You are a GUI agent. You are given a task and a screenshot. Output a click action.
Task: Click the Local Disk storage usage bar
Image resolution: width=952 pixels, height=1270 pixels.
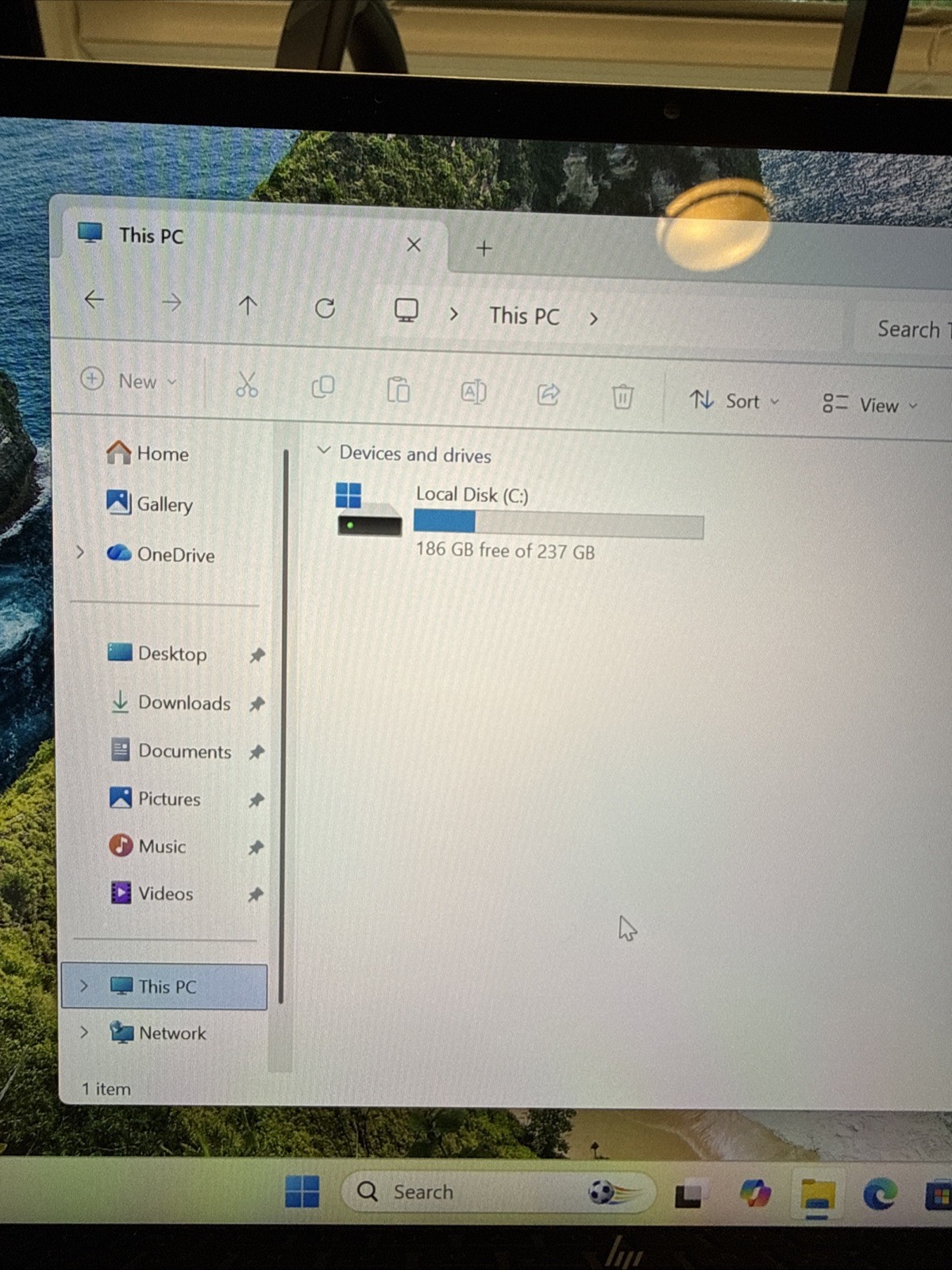(x=558, y=524)
